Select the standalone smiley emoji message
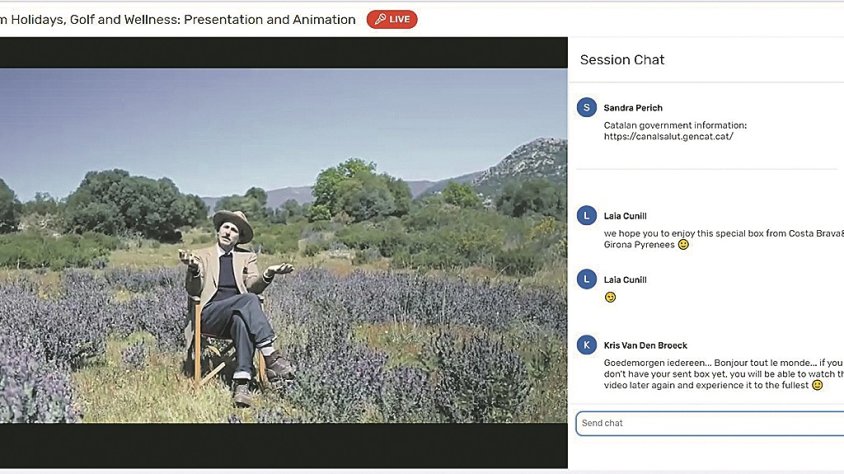 coord(610,297)
